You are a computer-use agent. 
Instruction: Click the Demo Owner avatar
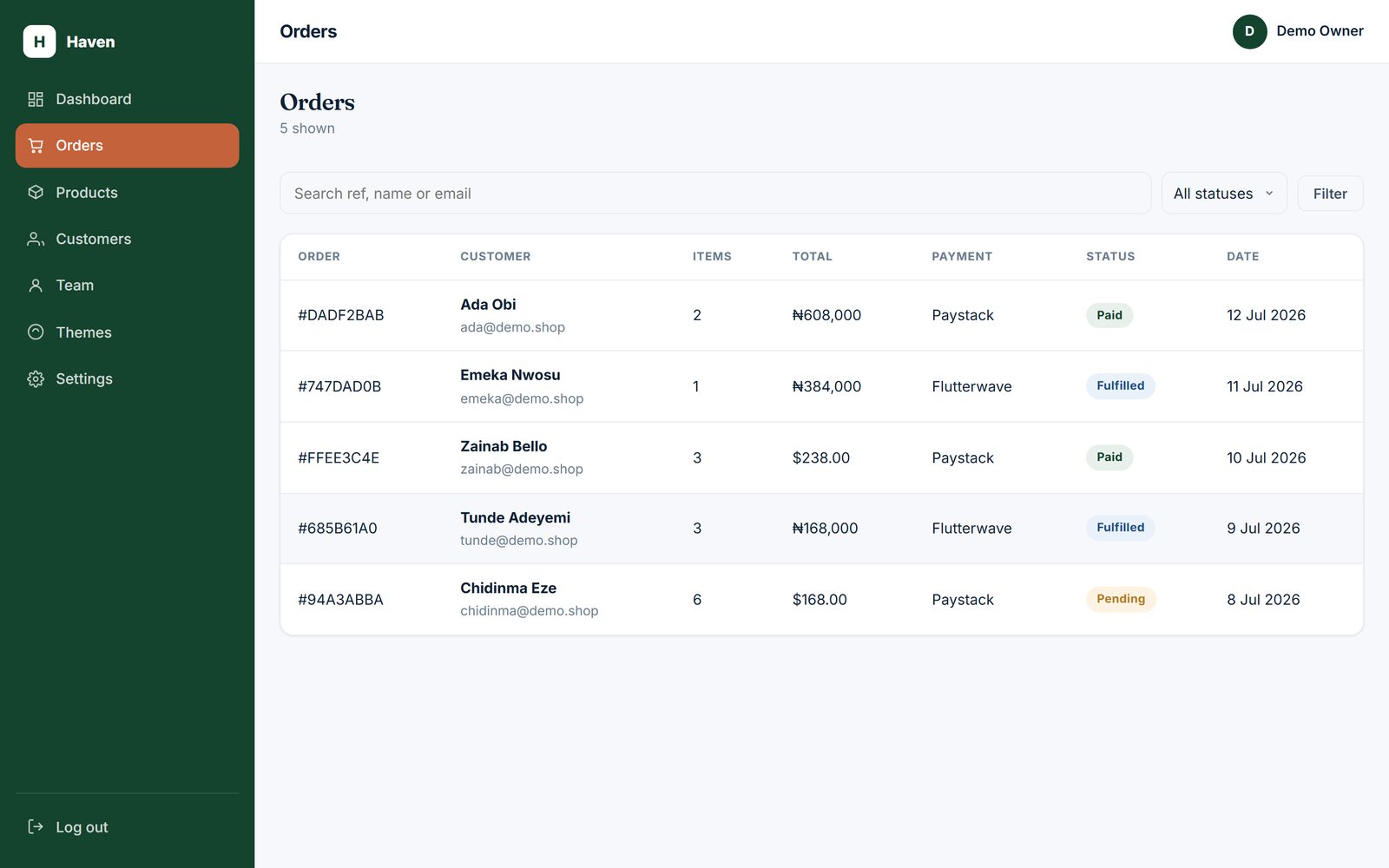pyautogui.click(x=1249, y=31)
